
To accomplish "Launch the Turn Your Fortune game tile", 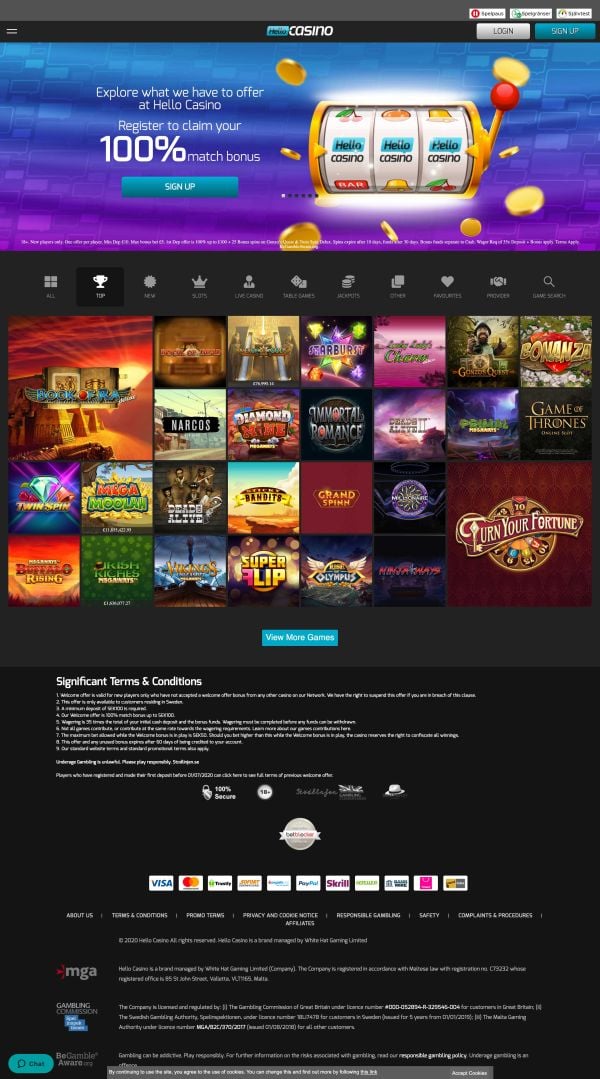I will [519, 534].
